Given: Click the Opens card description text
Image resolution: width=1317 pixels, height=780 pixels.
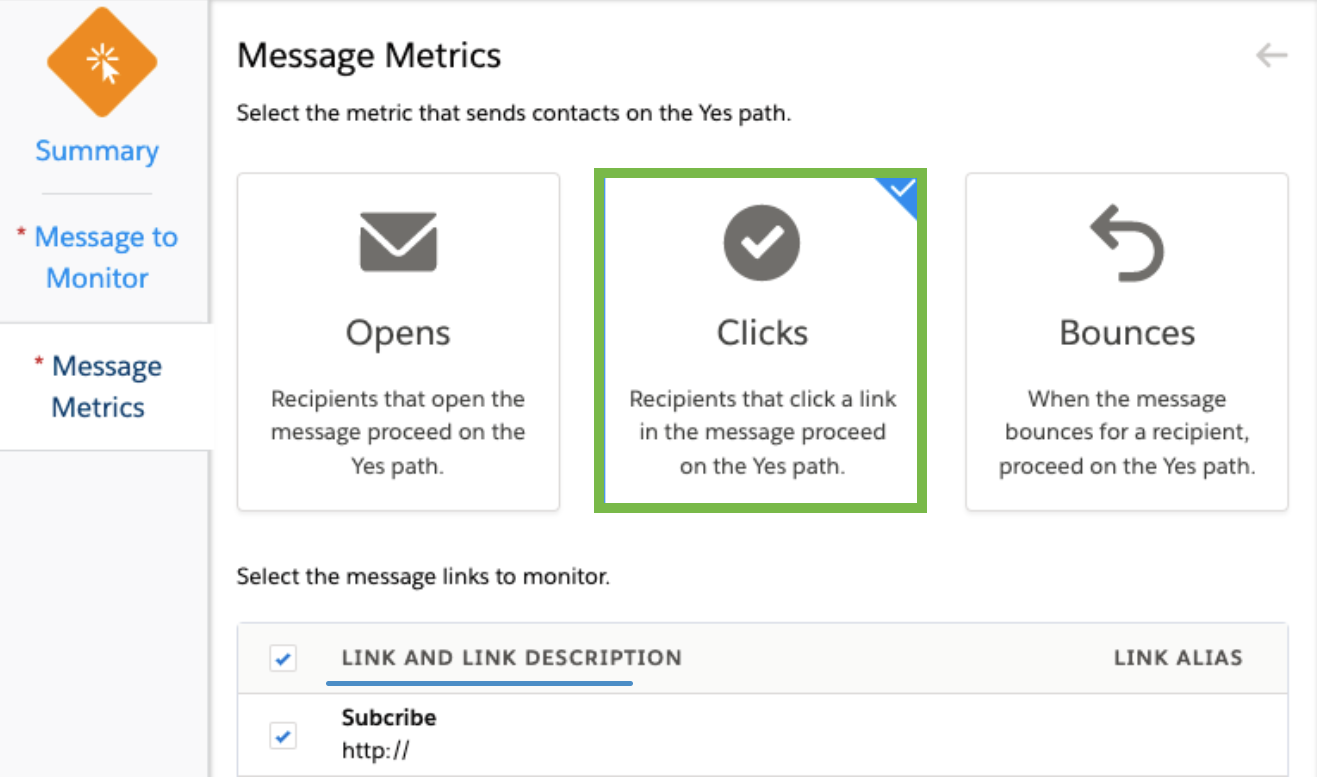Looking at the screenshot, I should [x=398, y=432].
